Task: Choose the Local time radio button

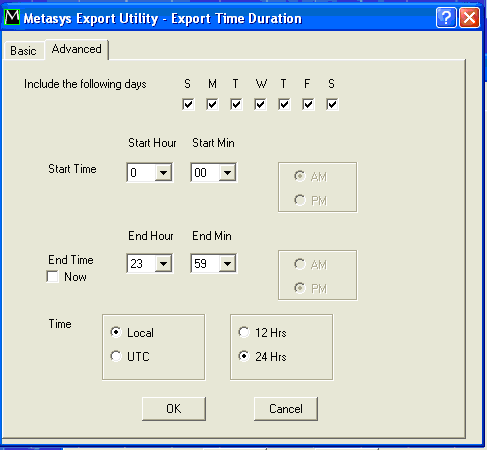Action: 116,332
